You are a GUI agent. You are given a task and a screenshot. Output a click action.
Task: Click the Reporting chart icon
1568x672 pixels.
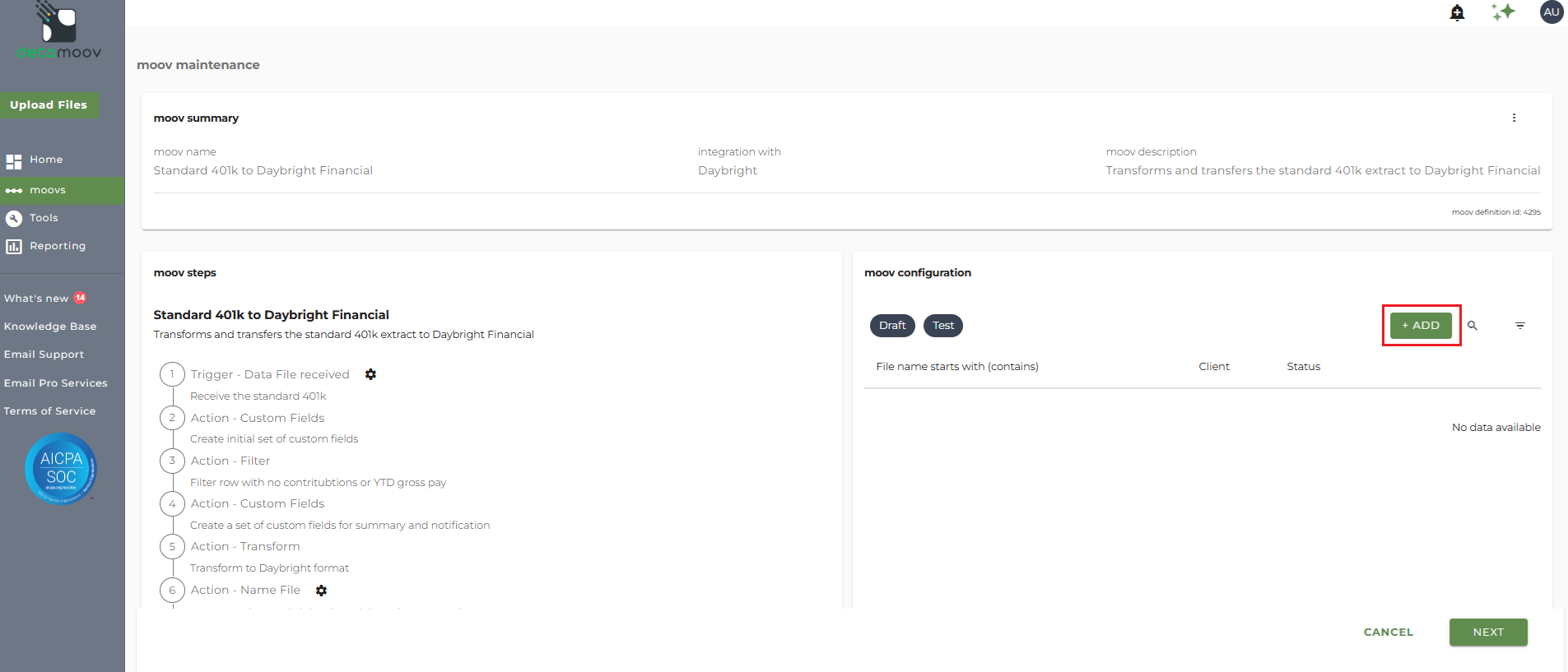coord(14,246)
